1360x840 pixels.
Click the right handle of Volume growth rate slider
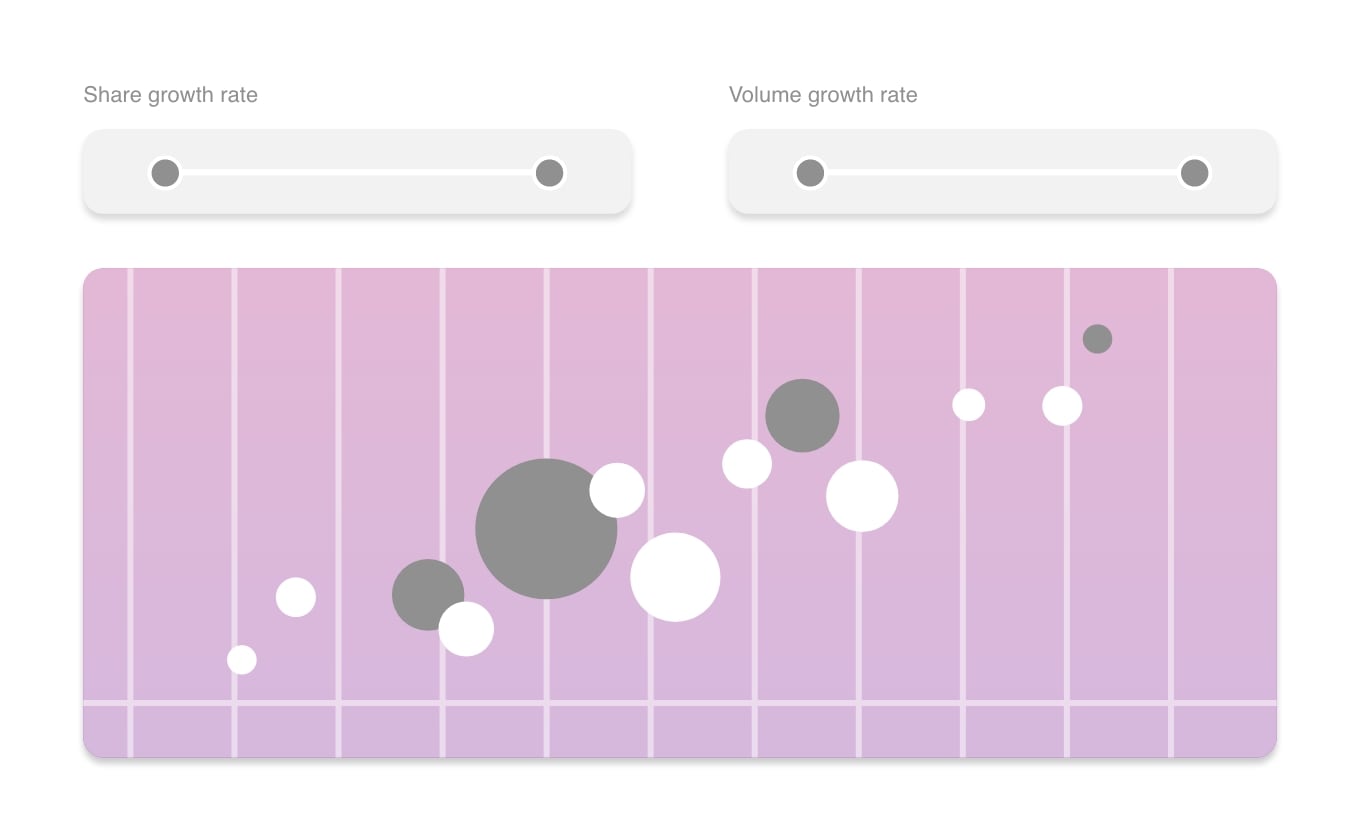pyautogui.click(x=1194, y=173)
